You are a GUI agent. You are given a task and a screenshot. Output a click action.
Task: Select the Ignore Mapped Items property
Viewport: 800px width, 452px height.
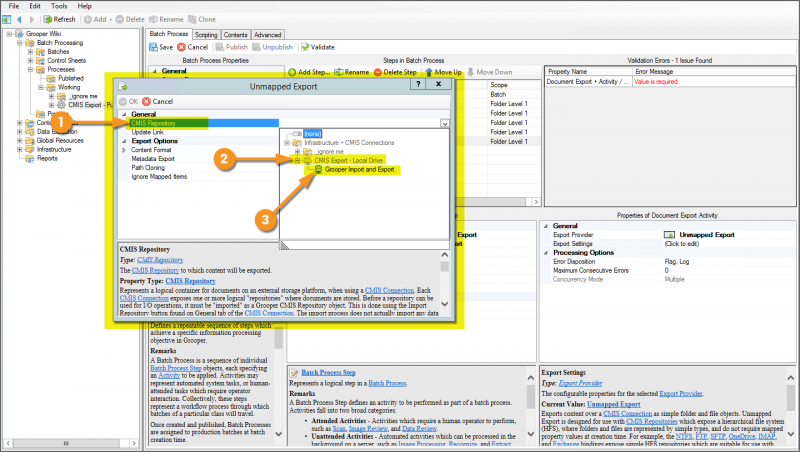click(x=159, y=177)
